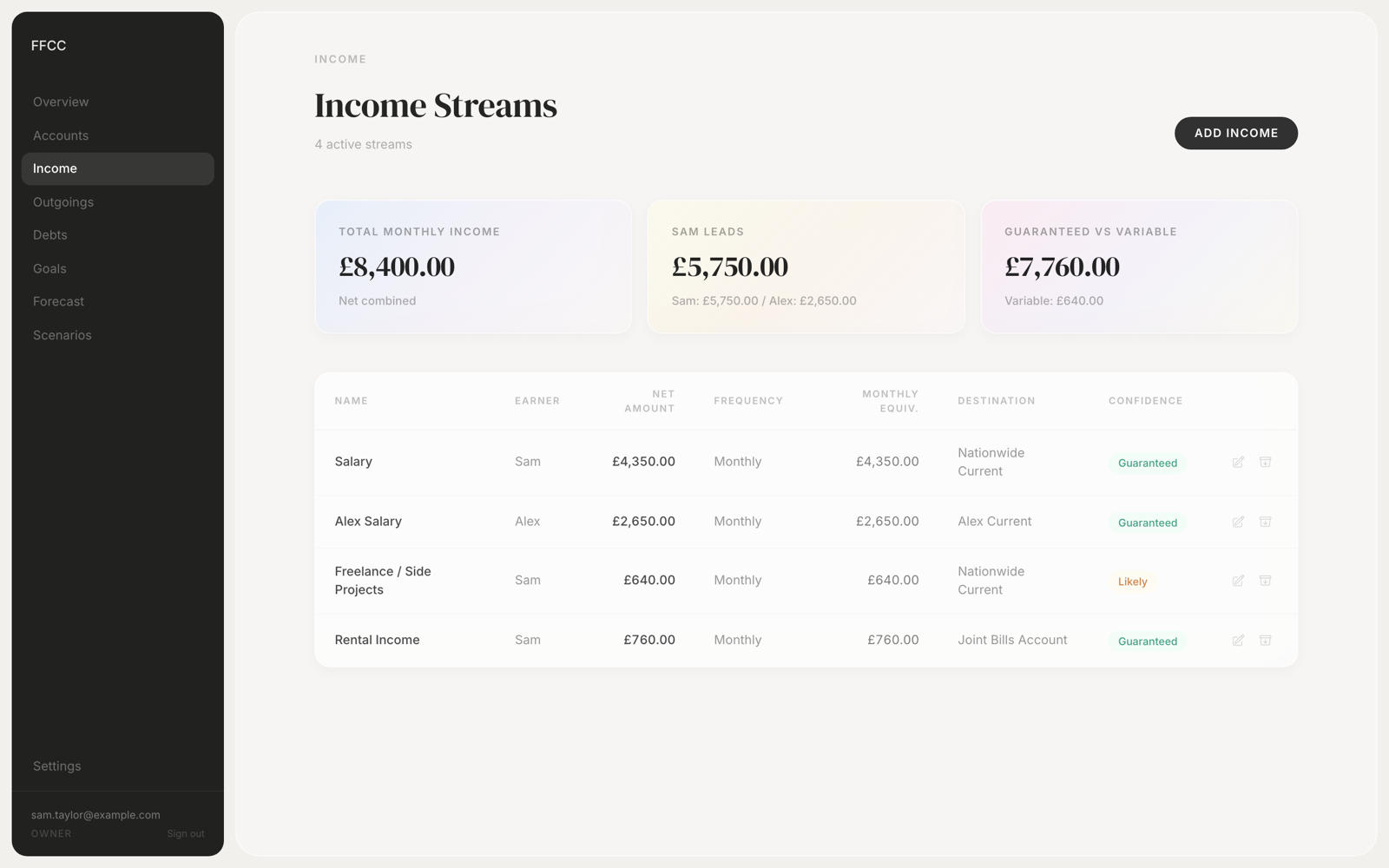The width and height of the screenshot is (1389, 868).
Task: Click the Likely confidence badge
Action: [x=1132, y=582]
